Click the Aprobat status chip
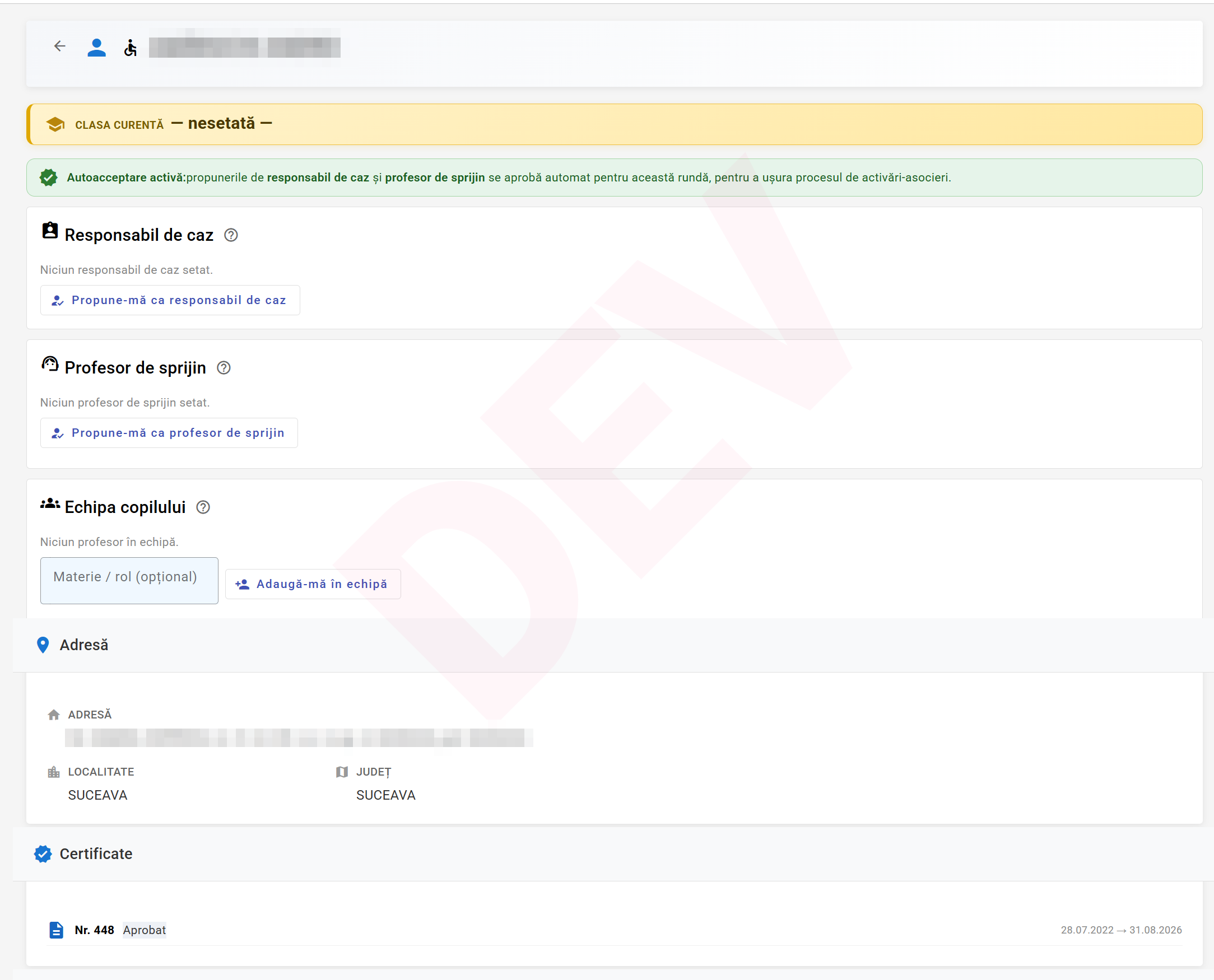Viewport: 1214px width, 980px height. (x=145, y=930)
